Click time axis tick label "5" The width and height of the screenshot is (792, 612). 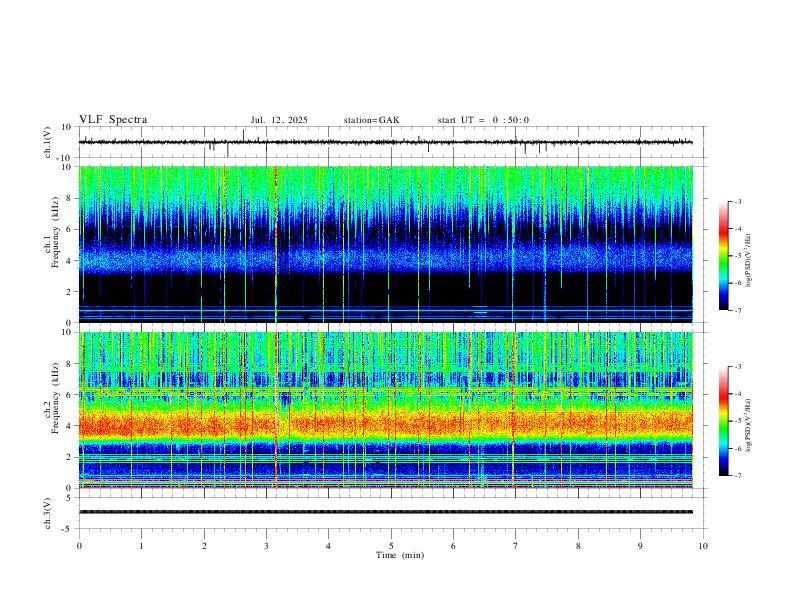(391, 546)
